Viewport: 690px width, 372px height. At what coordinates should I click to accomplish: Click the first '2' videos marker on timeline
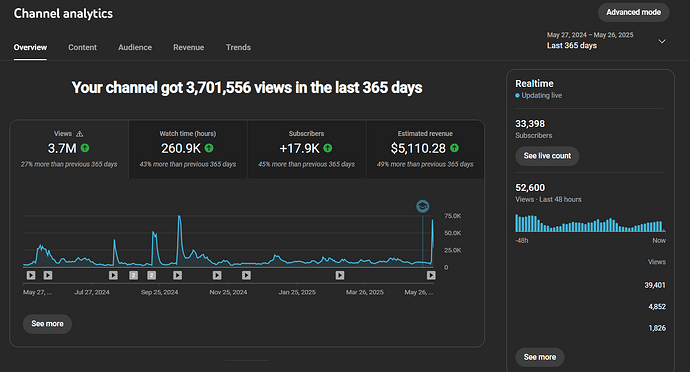pos(133,275)
